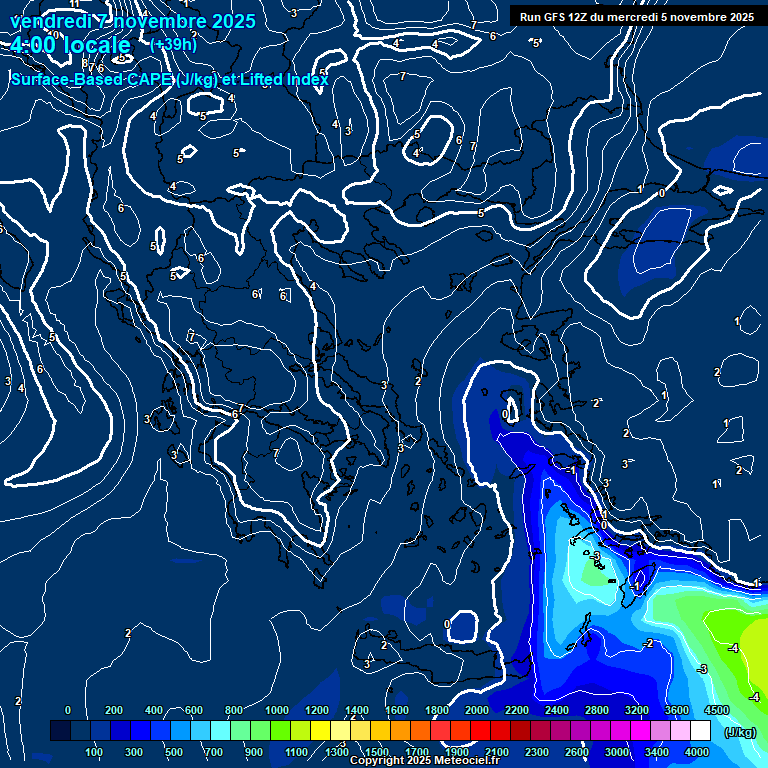The width and height of the screenshot is (768, 768).
Task: Select the '2800' legend value
Action: click(597, 710)
